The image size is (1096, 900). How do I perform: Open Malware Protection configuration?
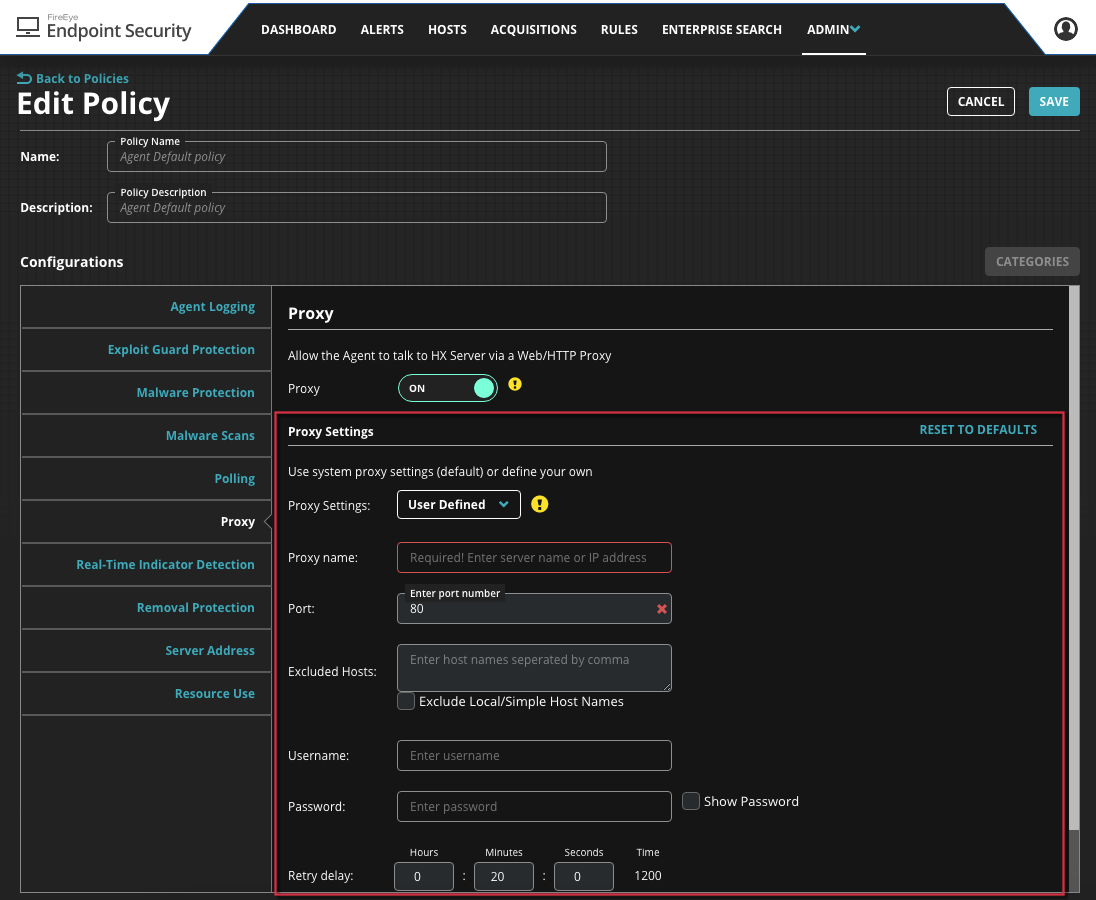146,393
